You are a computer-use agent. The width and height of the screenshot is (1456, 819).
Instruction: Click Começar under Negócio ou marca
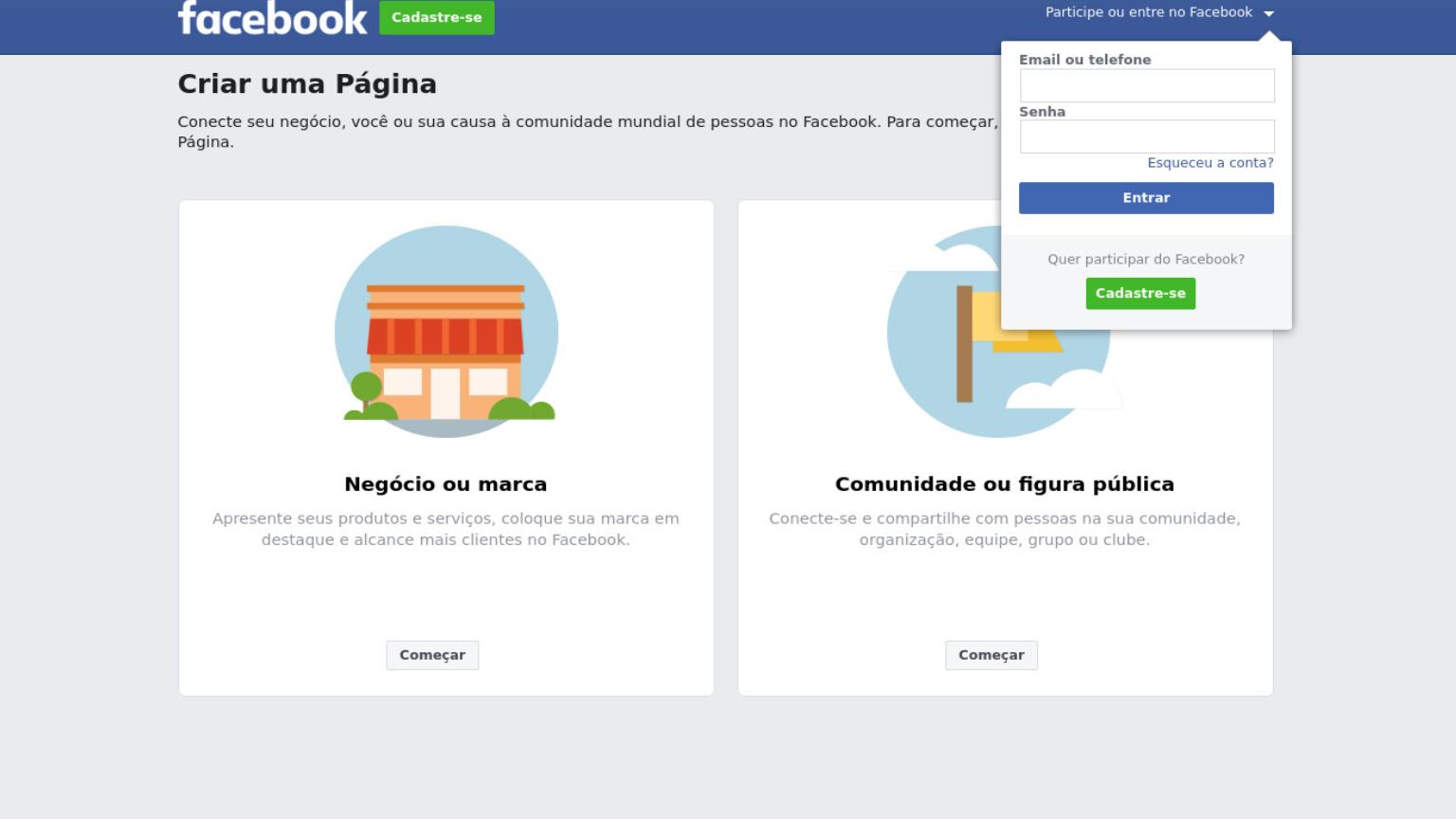[x=432, y=655]
